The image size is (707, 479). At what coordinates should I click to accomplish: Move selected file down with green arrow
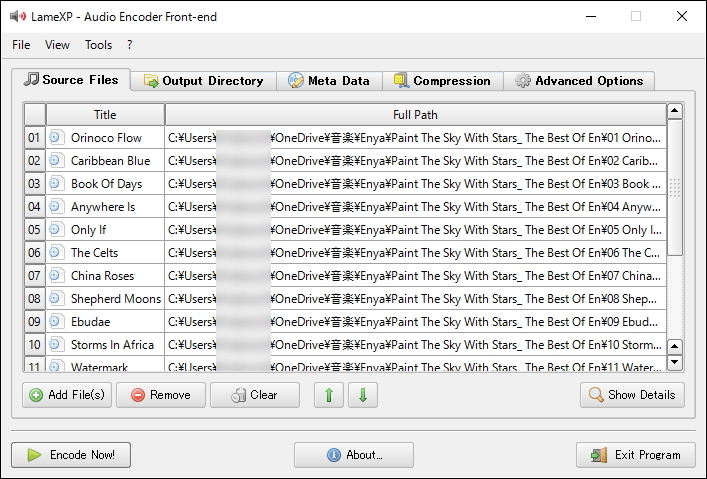point(363,395)
